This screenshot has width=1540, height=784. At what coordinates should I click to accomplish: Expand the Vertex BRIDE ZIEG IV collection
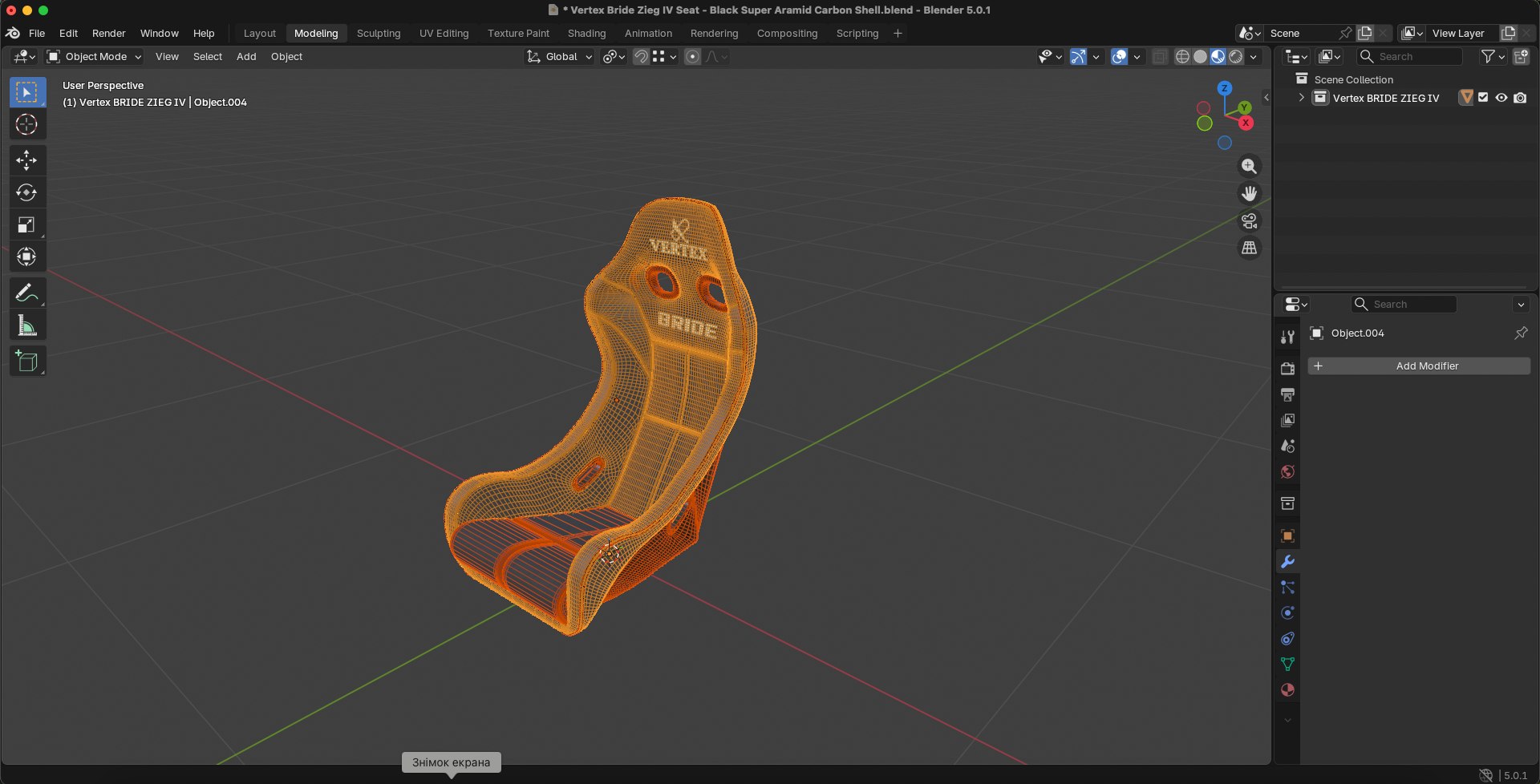[1301, 98]
